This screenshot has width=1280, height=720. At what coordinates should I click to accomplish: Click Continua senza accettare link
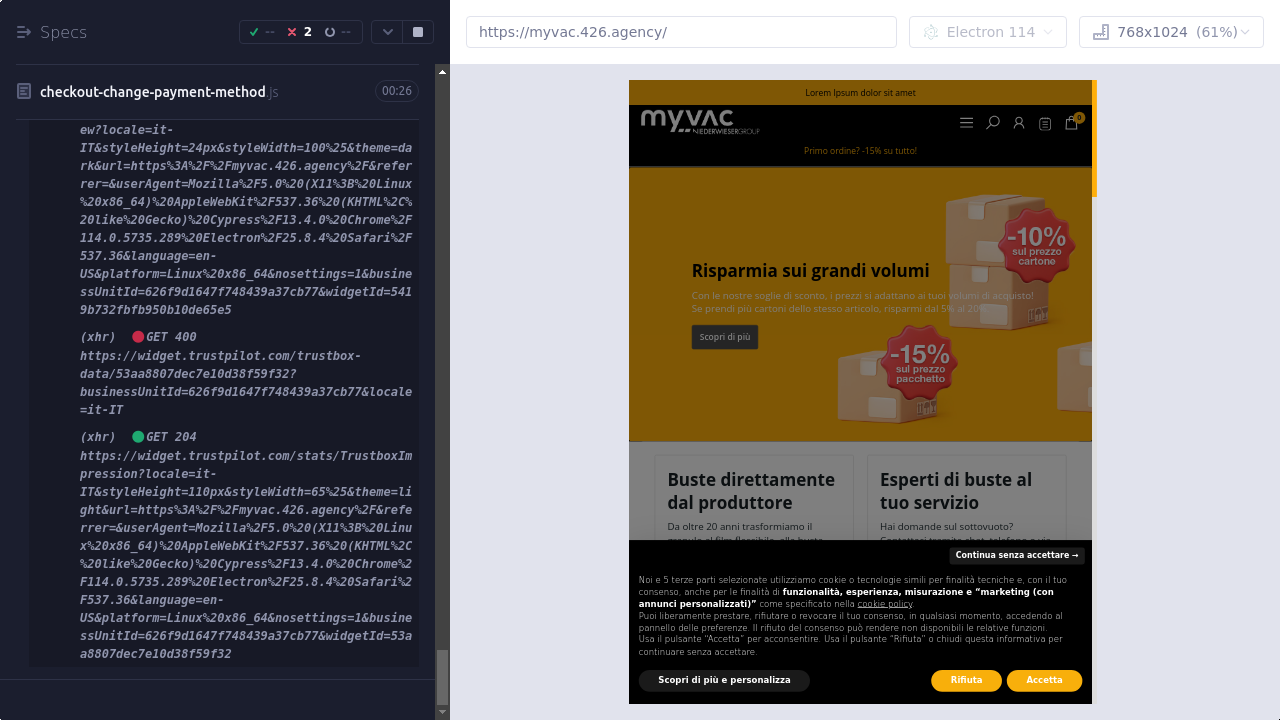pos(1016,555)
